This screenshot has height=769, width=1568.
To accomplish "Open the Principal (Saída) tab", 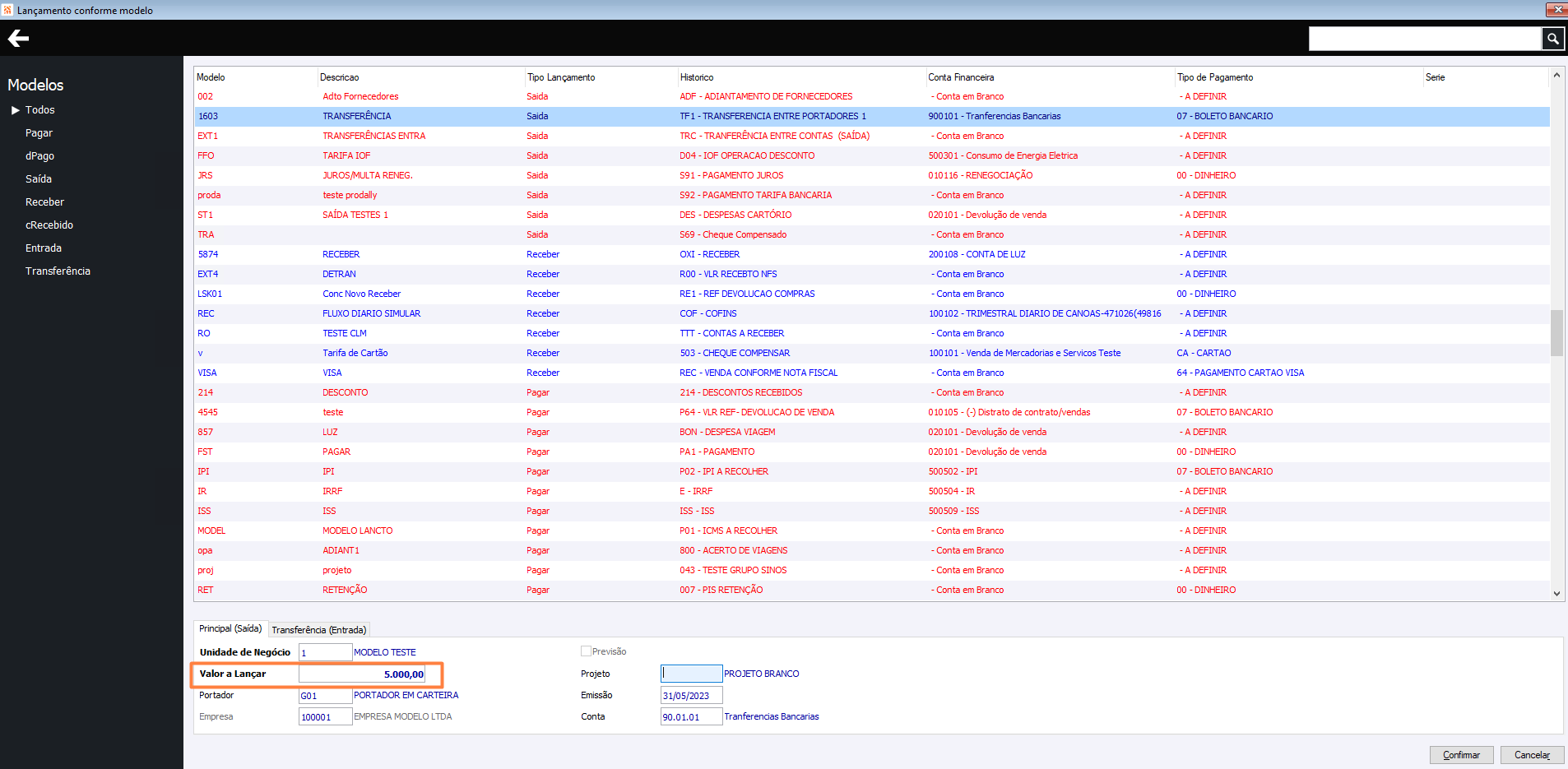I will coord(230,628).
